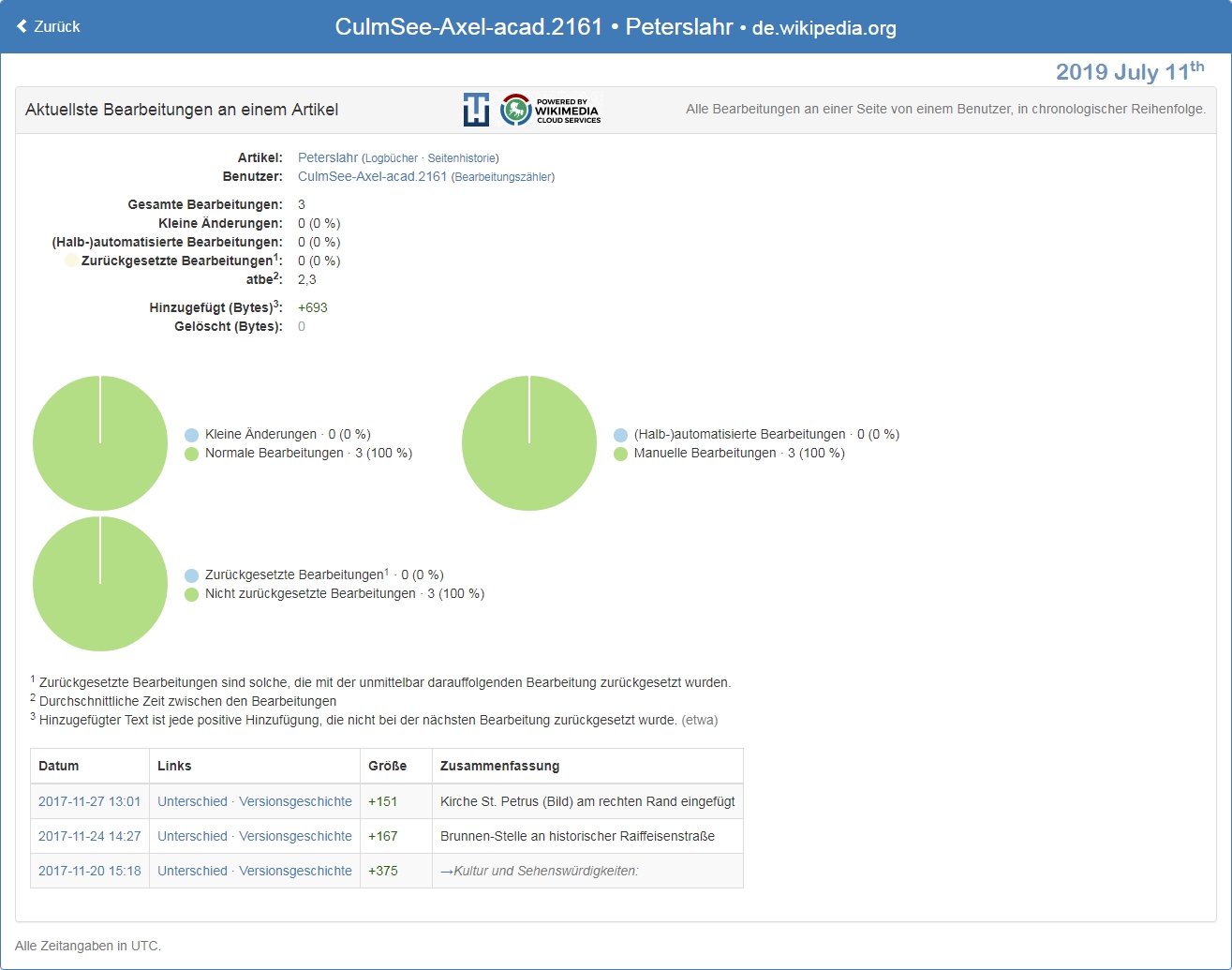1232x970 pixels.
Task: Open user CulmSee-Axel-acad.2161 profile link
Action: point(373,176)
